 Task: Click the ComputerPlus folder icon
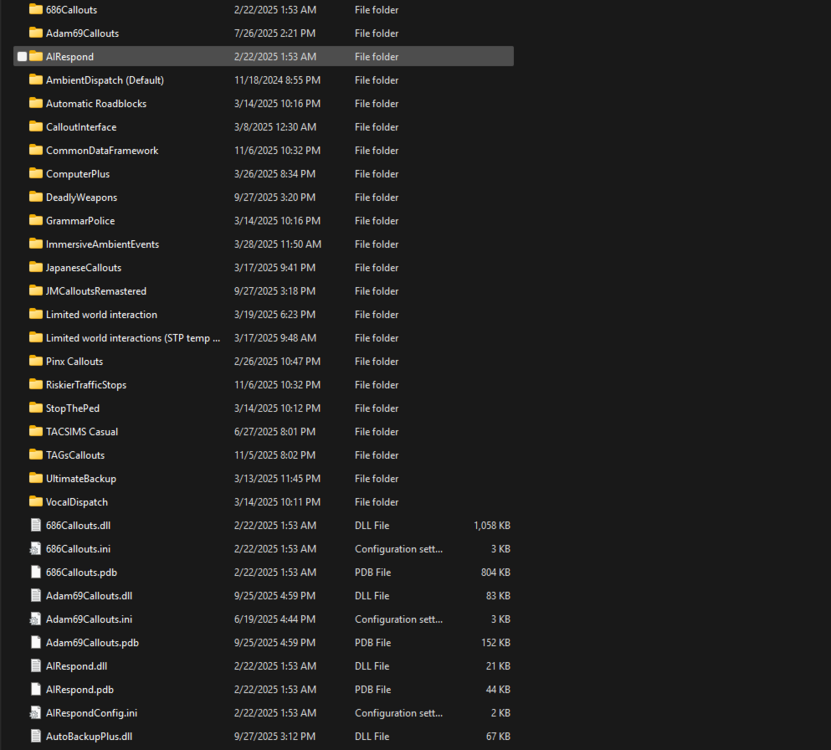[34, 174]
